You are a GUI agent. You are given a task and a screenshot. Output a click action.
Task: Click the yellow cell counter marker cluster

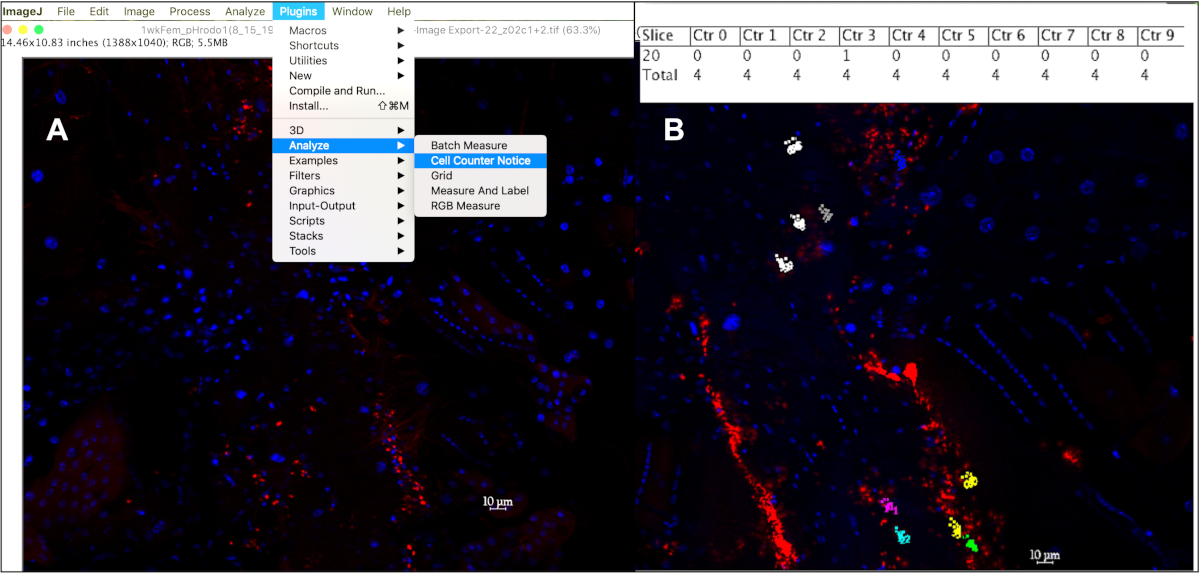(x=968, y=480)
